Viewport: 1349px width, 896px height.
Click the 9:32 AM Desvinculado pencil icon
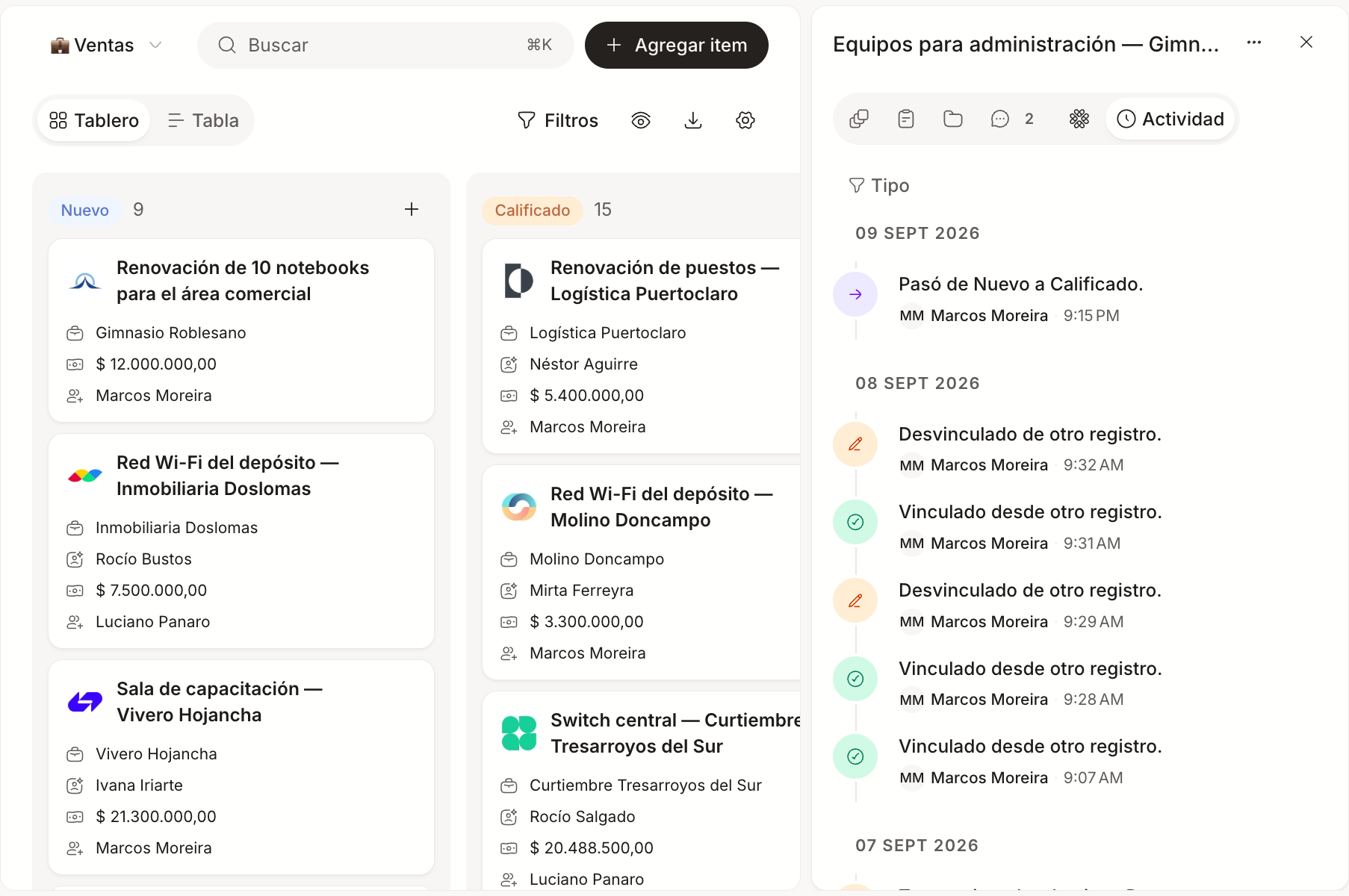click(x=855, y=444)
